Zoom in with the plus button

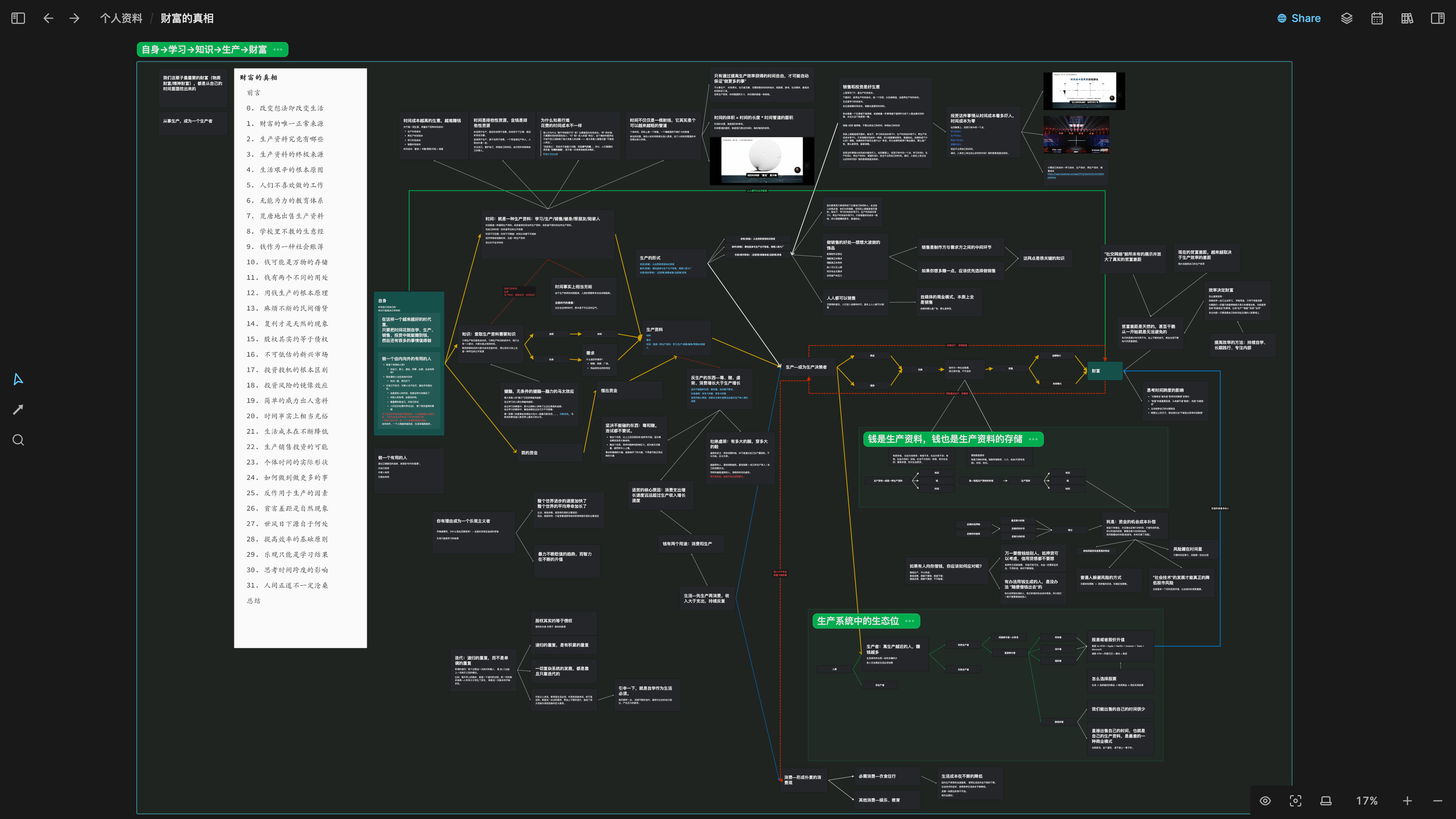[x=1407, y=800]
